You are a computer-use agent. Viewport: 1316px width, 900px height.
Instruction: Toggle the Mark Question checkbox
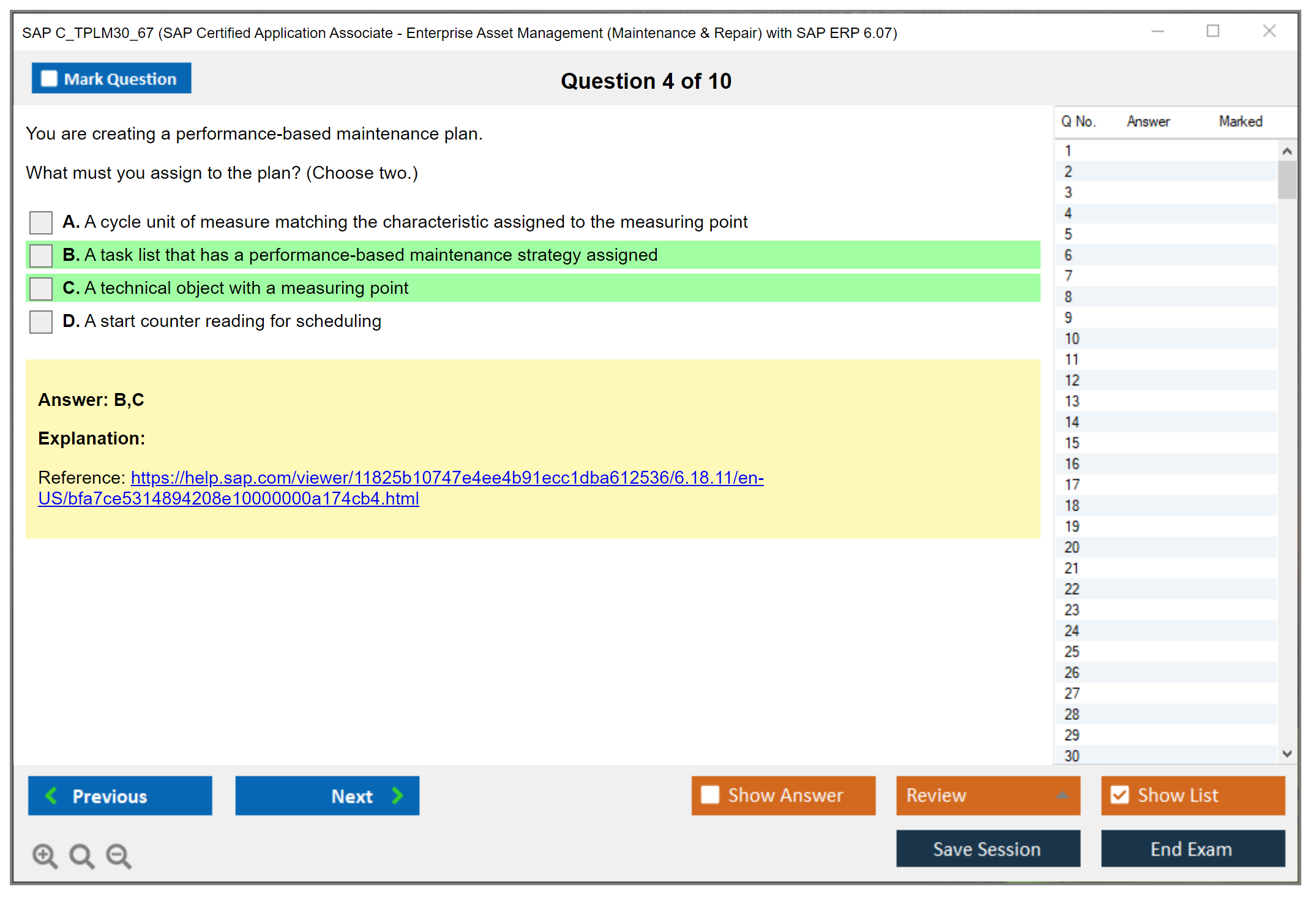pos(49,79)
